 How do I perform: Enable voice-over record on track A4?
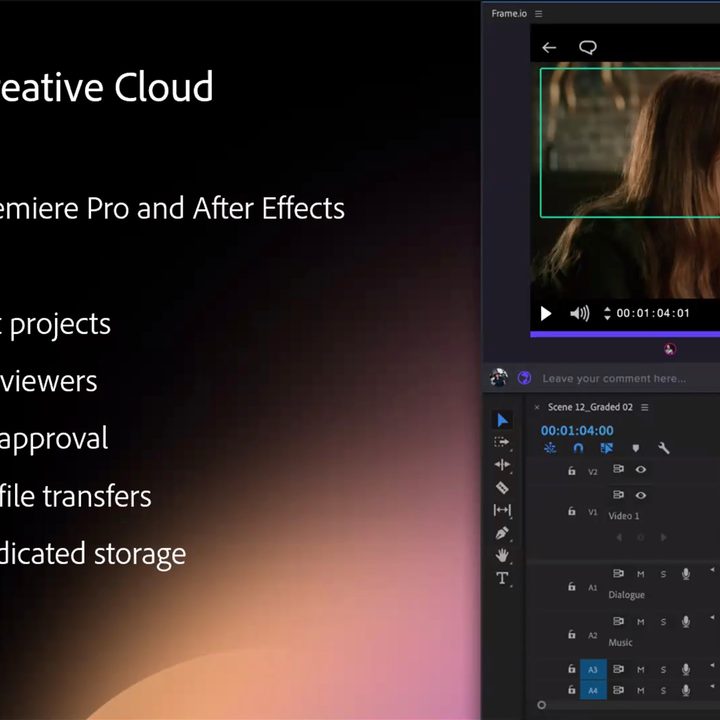686,690
